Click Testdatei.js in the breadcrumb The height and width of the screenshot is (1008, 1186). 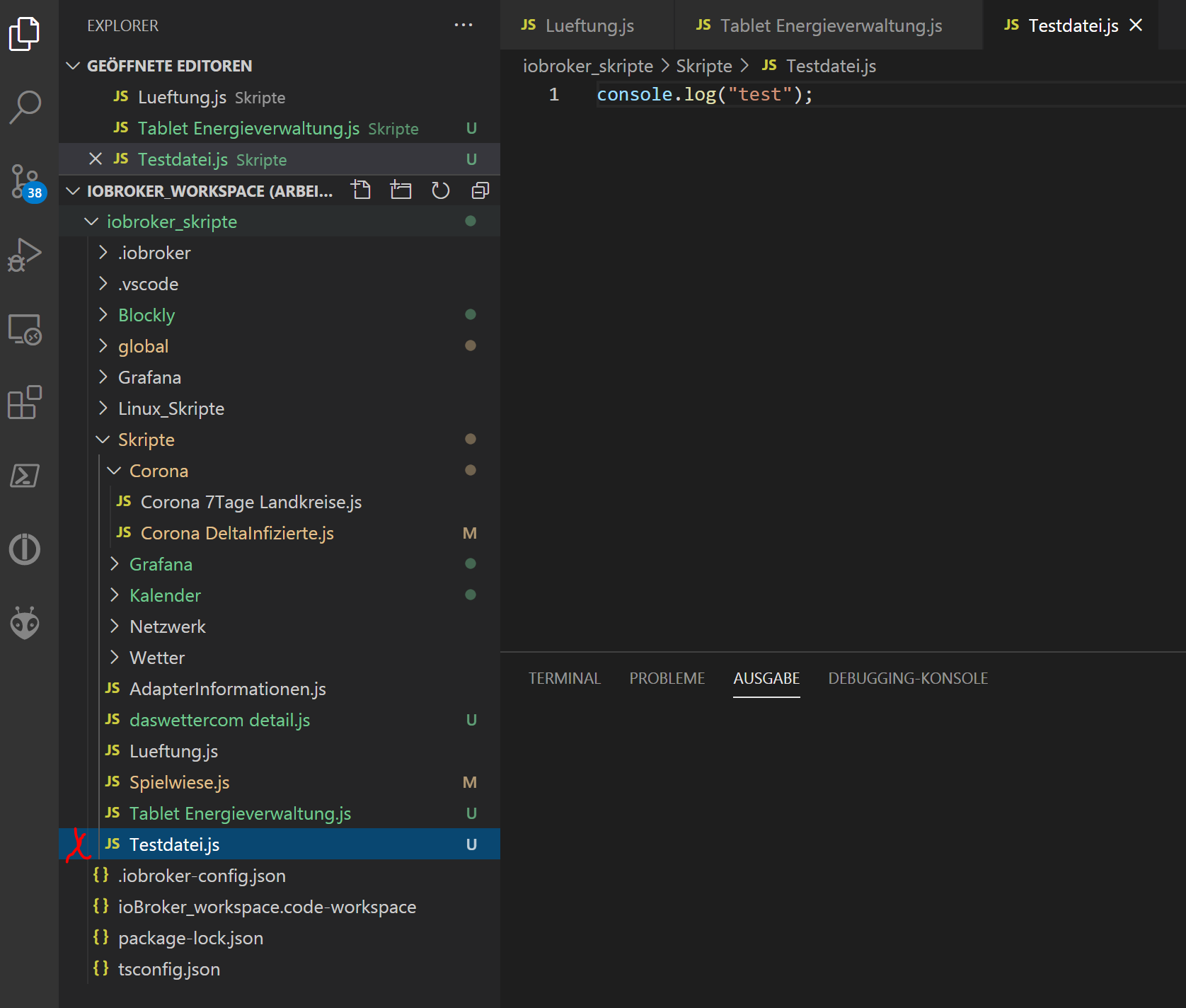[831, 66]
